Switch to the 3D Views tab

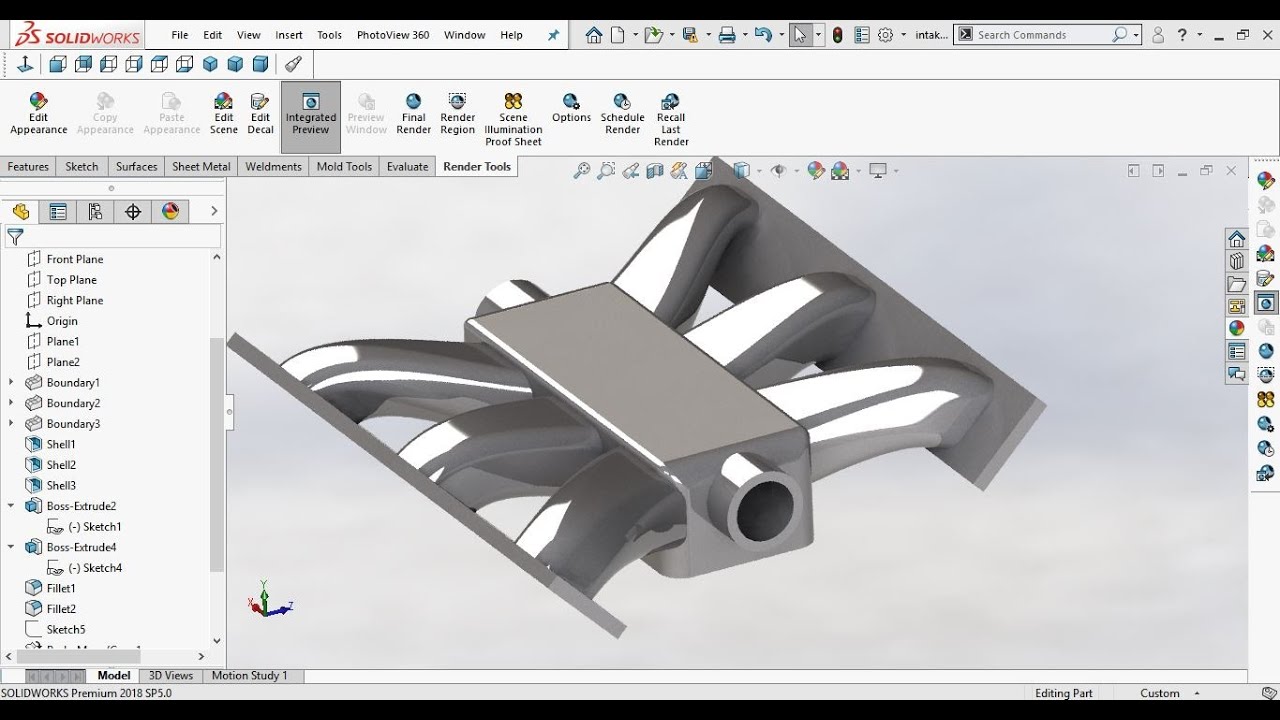coord(171,676)
